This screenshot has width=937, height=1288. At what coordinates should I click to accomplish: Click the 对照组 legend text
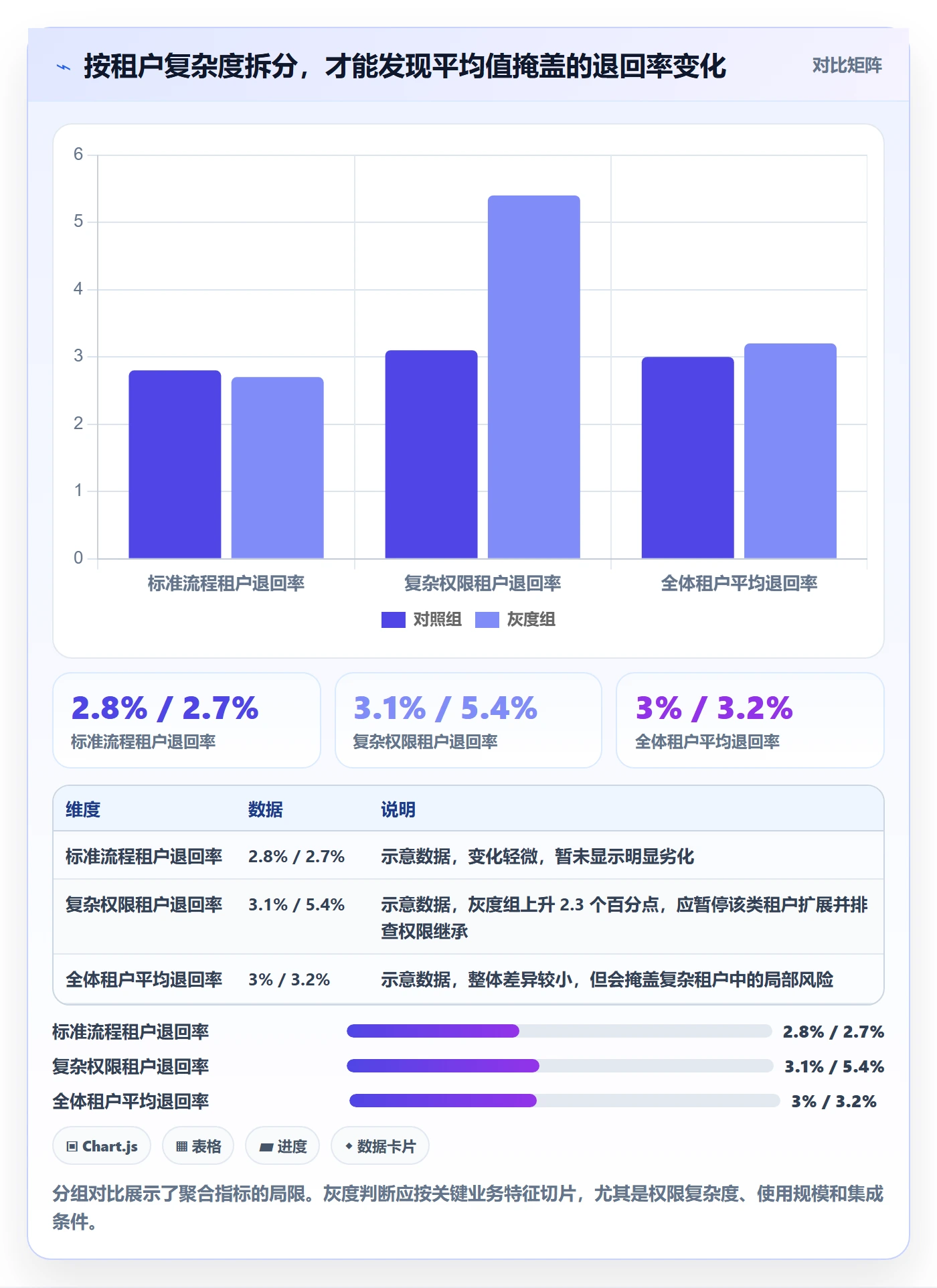437,620
